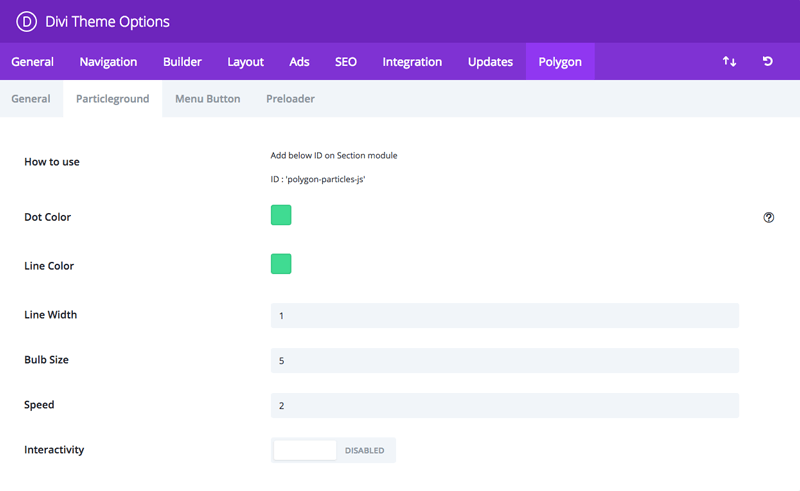The width and height of the screenshot is (800, 491).
Task: Open the Dot Color help icon
Action: pyautogui.click(x=768, y=217)
